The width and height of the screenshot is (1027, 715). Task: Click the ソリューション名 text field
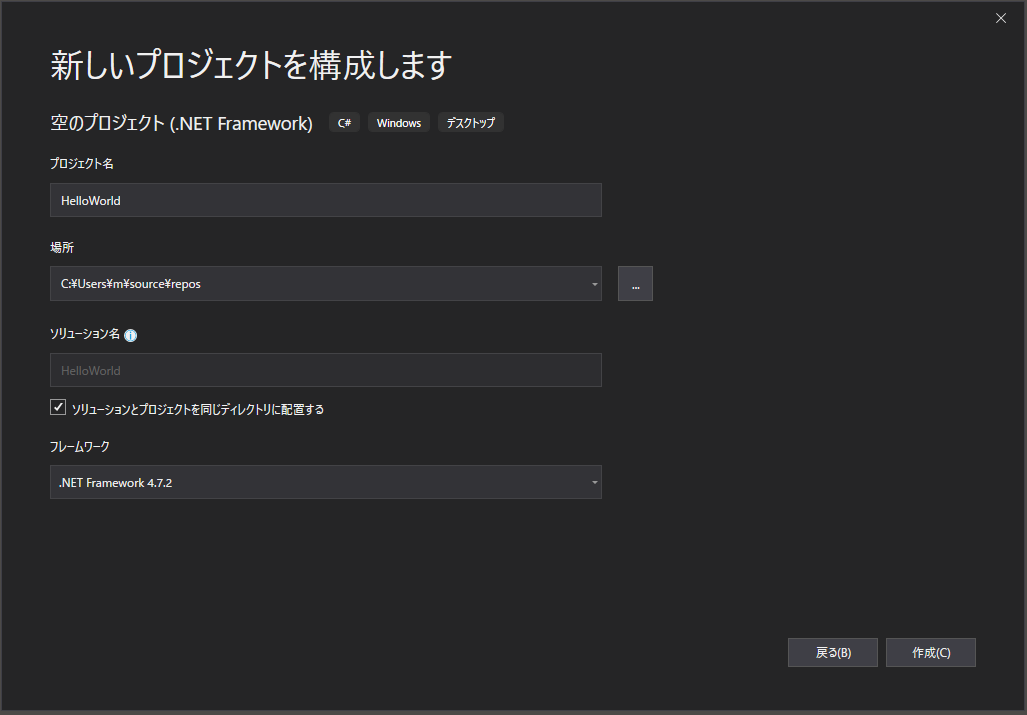click(x=325, y=369)
